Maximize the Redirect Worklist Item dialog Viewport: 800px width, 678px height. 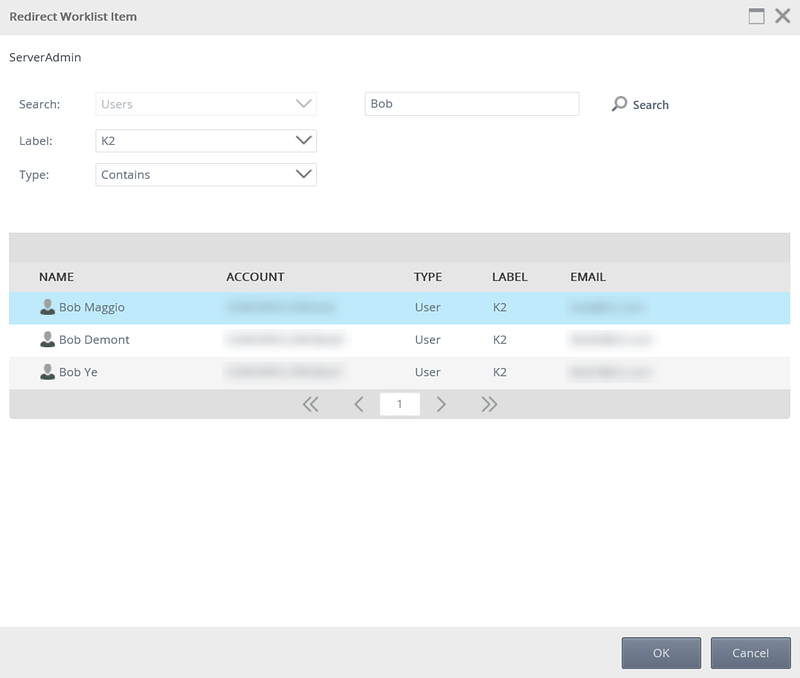[x=756, y=16]
